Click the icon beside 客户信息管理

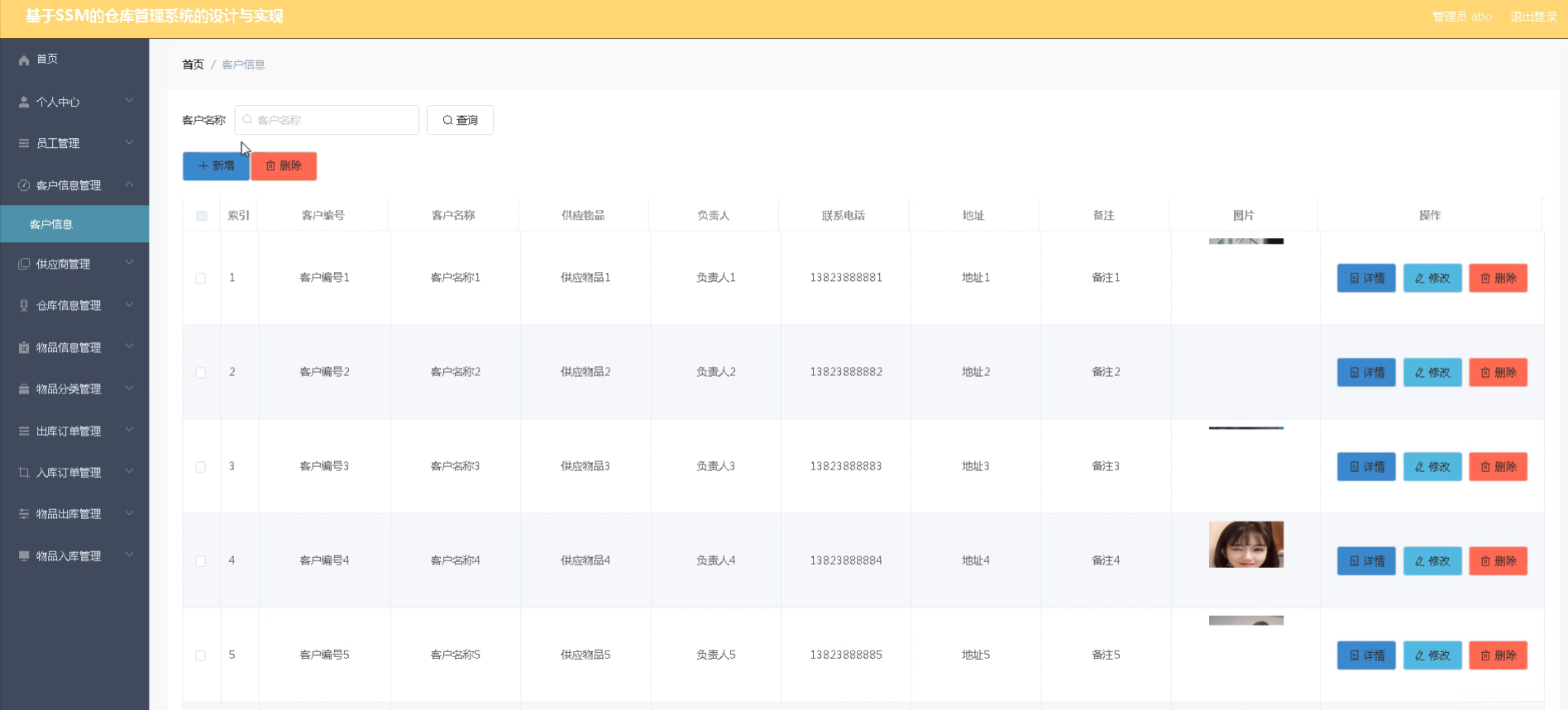click(x=24, y=185)
